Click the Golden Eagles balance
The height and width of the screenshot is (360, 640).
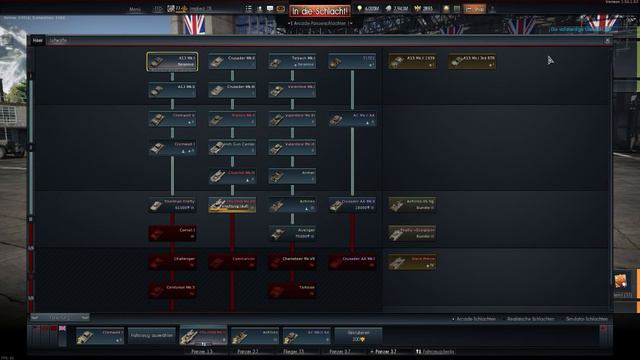pos(423,9)
